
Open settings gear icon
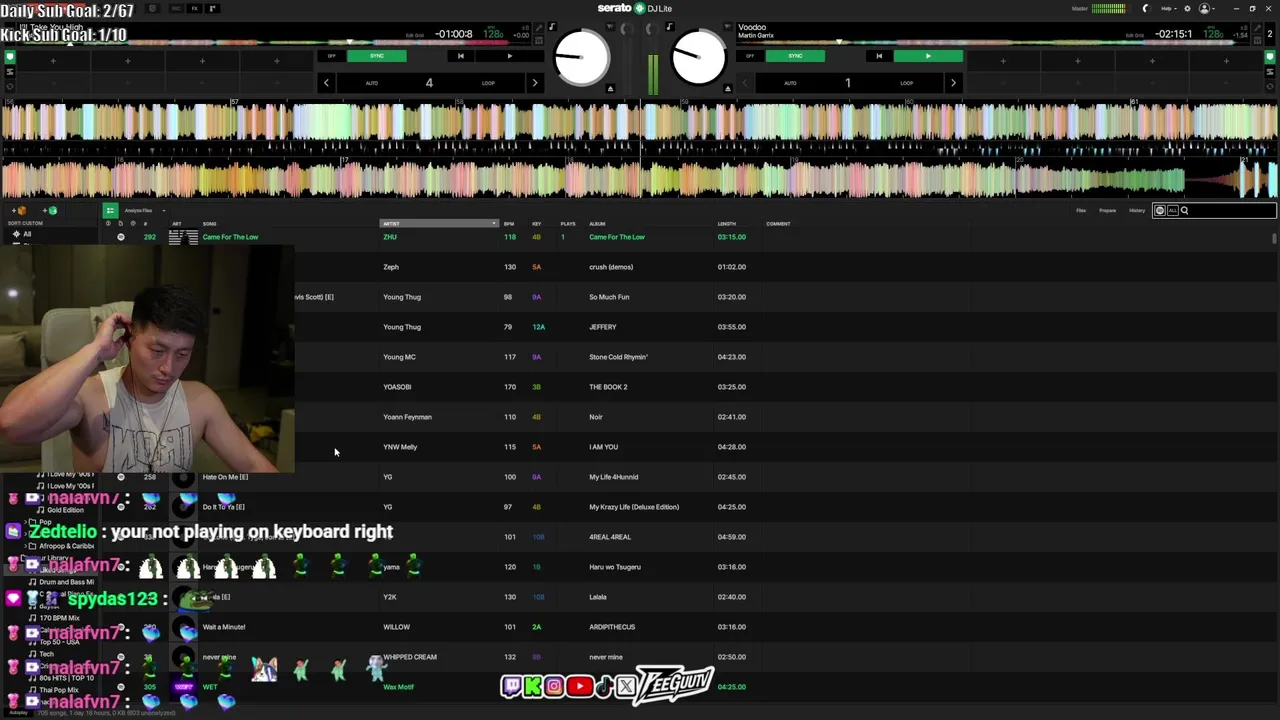1186,9
